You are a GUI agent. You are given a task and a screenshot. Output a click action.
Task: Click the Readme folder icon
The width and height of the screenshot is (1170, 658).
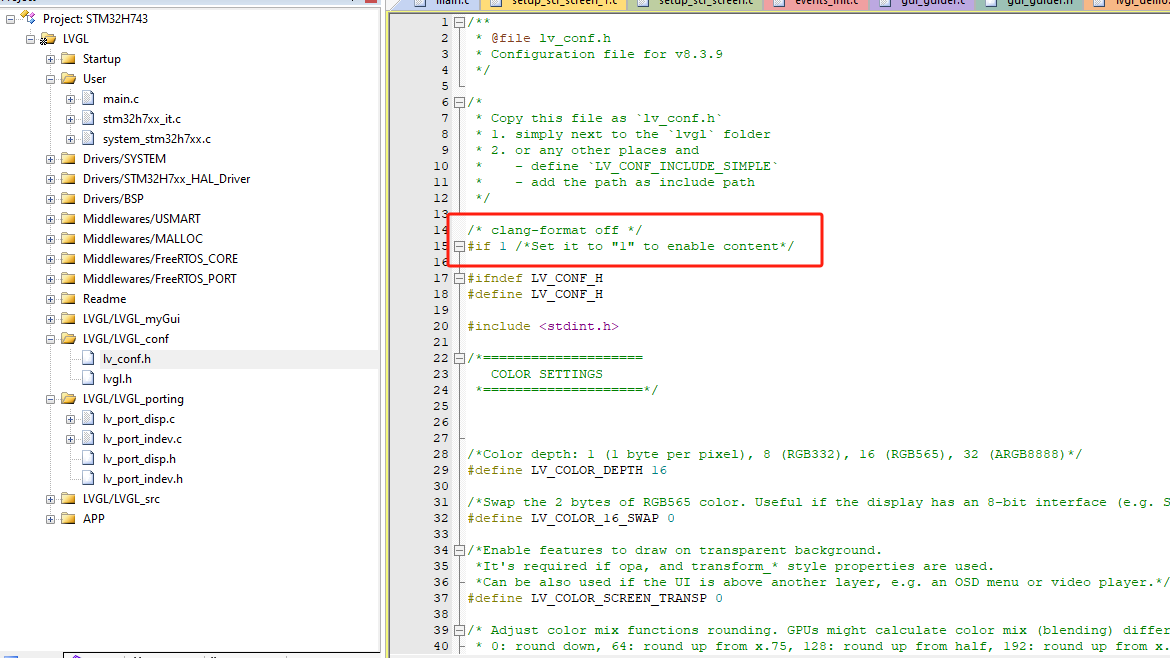69,298
